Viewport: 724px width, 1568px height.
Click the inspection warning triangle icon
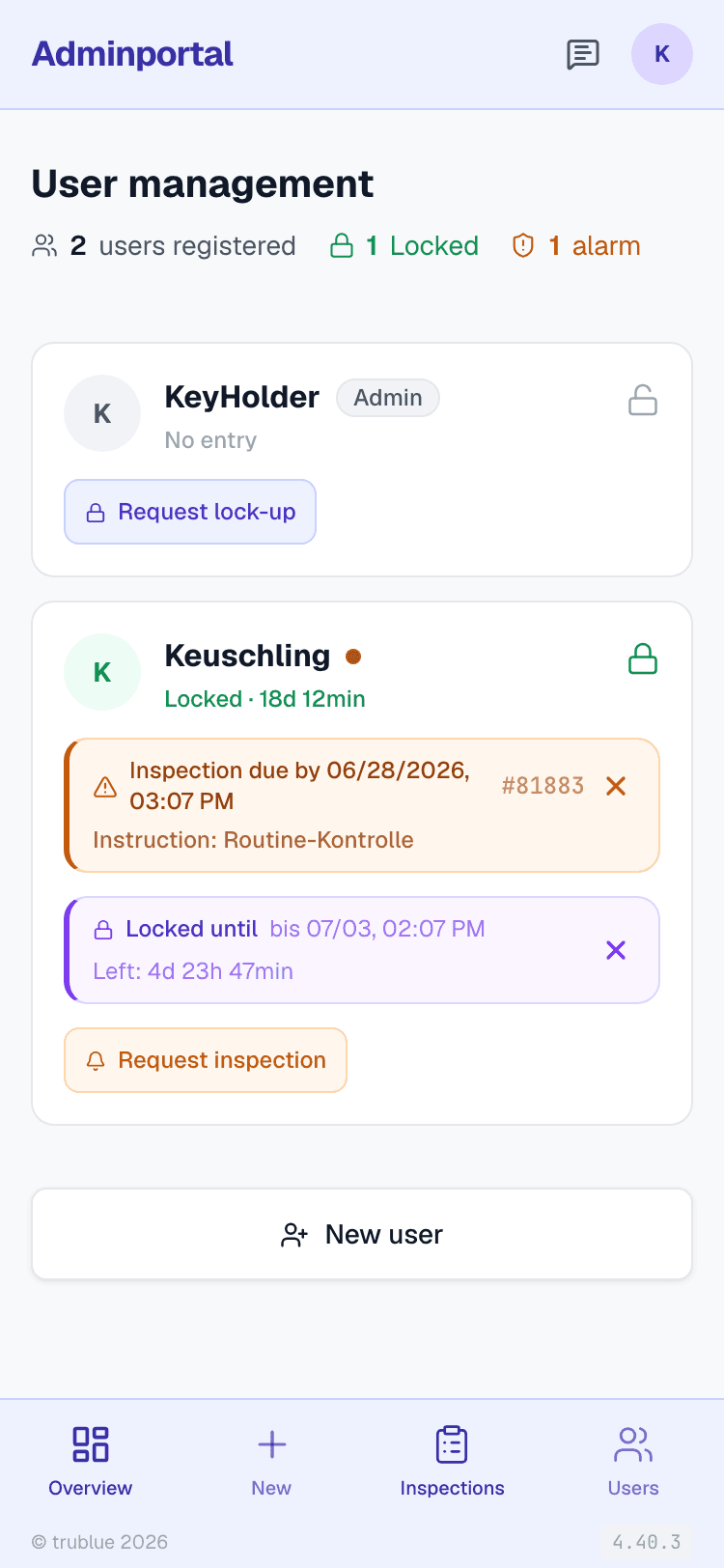coord(105,787)
